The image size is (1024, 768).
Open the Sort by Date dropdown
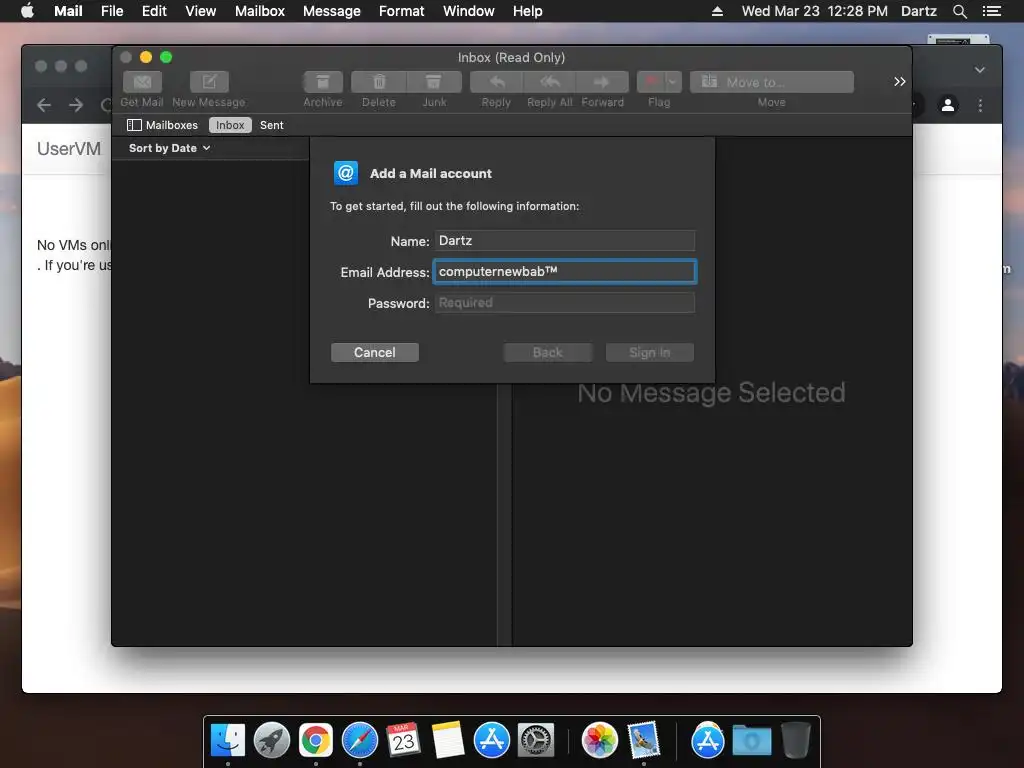[x=170, y=148]
